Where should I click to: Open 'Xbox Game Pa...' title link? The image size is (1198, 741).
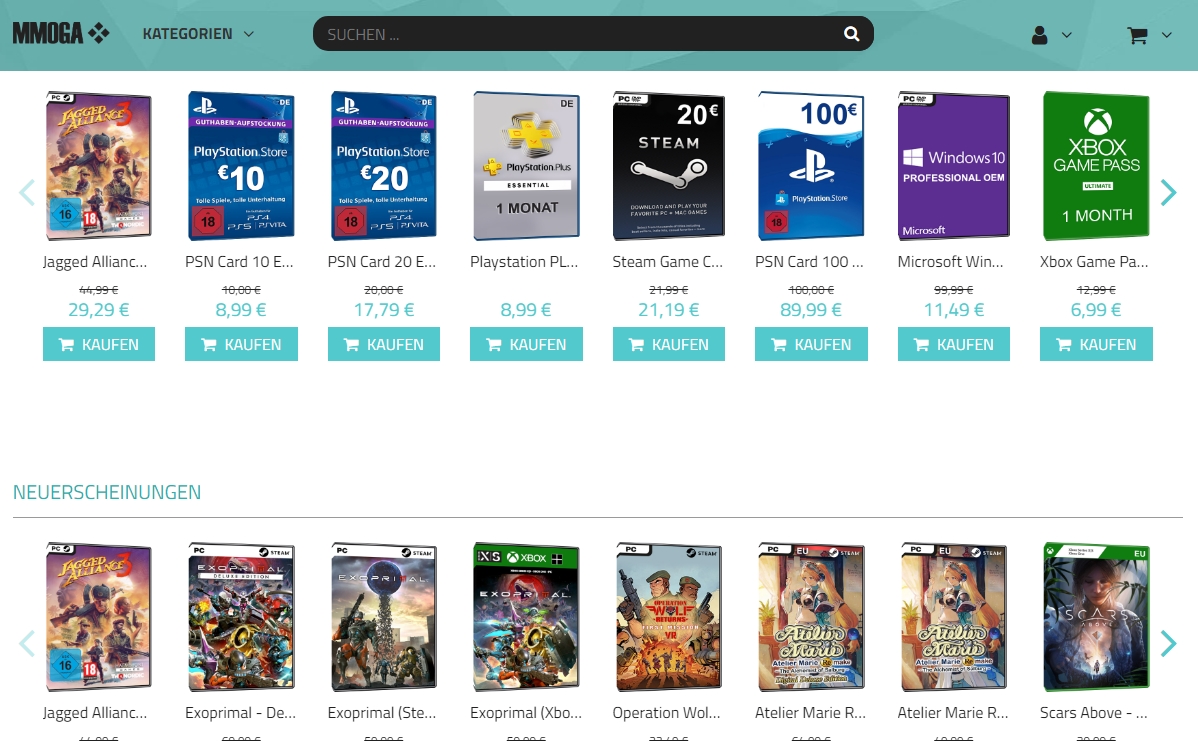[x=1094, y=262]
